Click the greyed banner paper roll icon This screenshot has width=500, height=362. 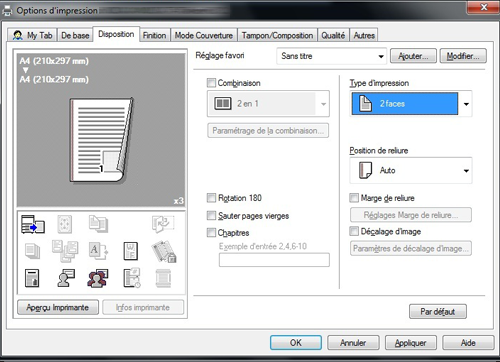[163, 278]
